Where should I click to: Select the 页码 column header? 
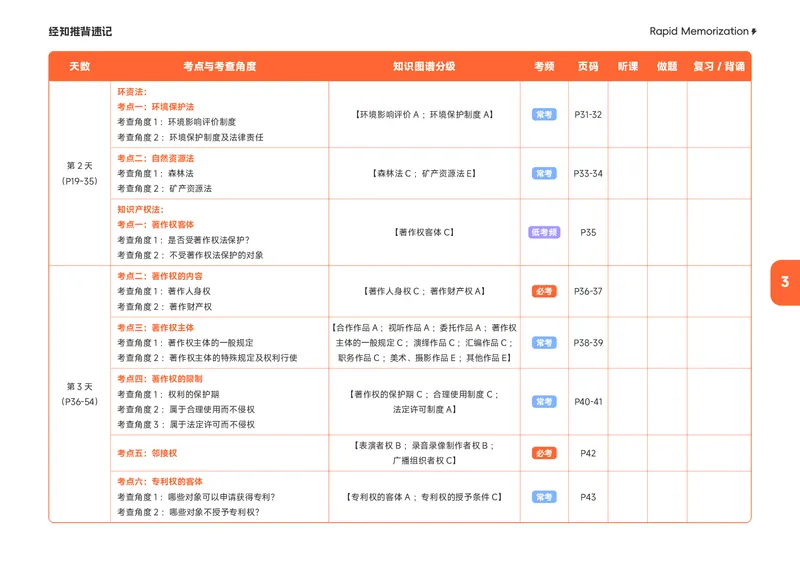tap(588, 66)
